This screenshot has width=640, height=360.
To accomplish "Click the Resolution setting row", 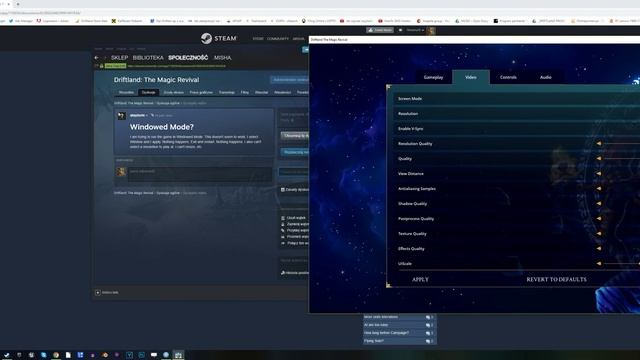I will coord(516,113).
